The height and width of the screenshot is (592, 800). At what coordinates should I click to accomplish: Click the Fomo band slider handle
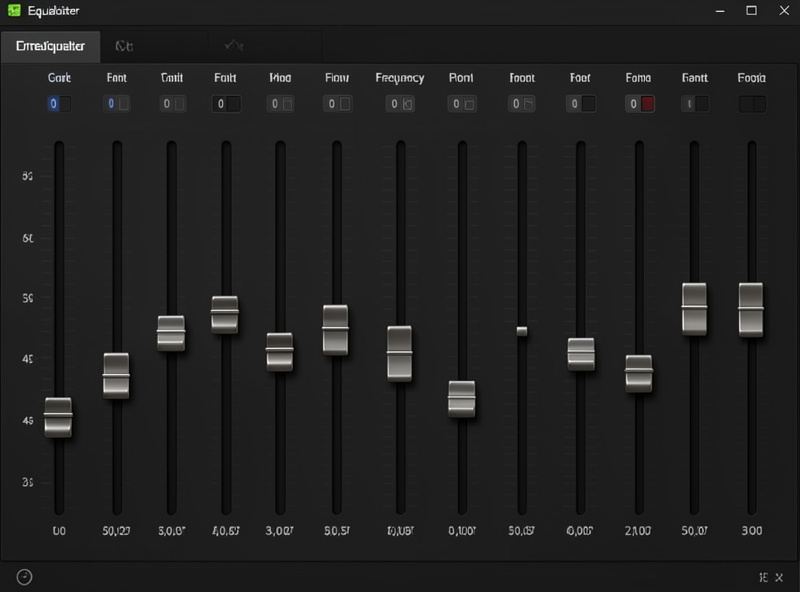tap(639, 374)
